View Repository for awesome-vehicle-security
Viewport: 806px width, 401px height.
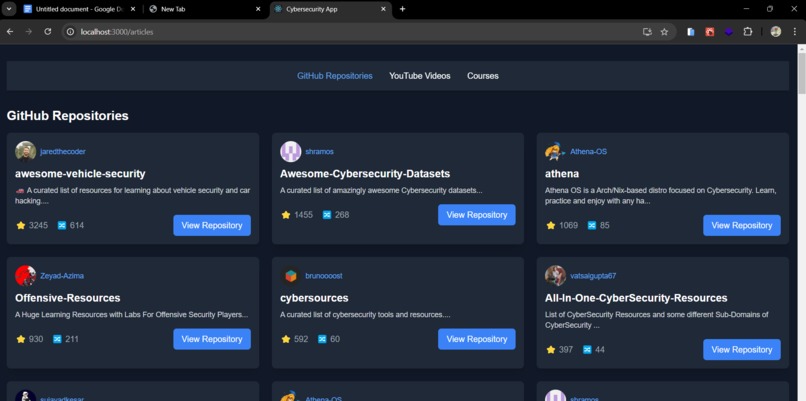212,225
